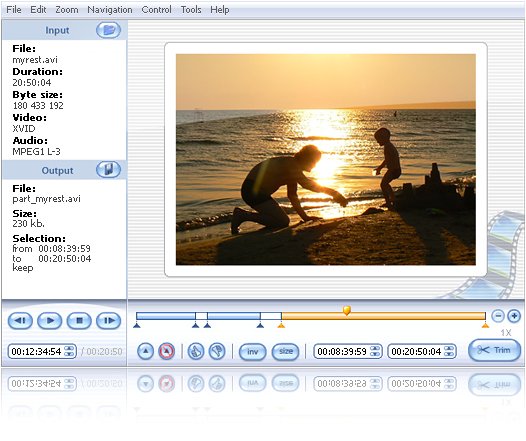526x441 pixels.
Task: Open an input file with folder icon
Action: pyautogui.click(x=108, y=30)
